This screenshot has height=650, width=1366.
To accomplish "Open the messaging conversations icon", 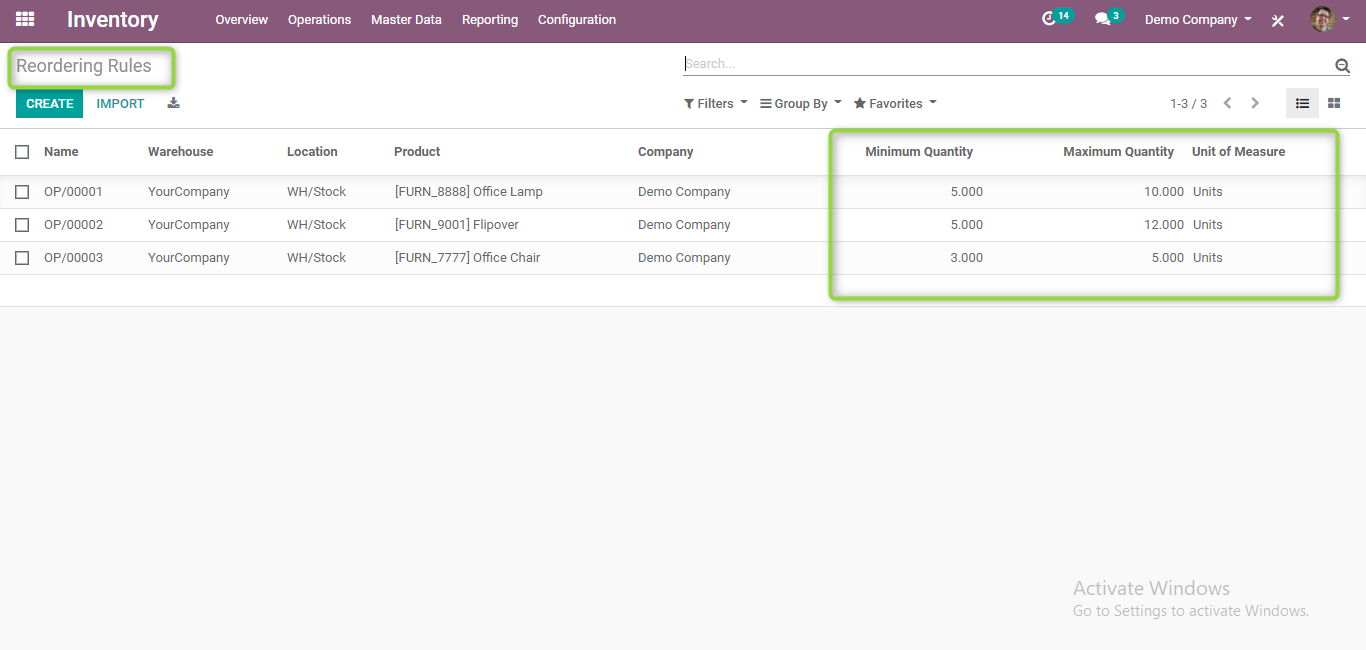I will click(1103, 18).
